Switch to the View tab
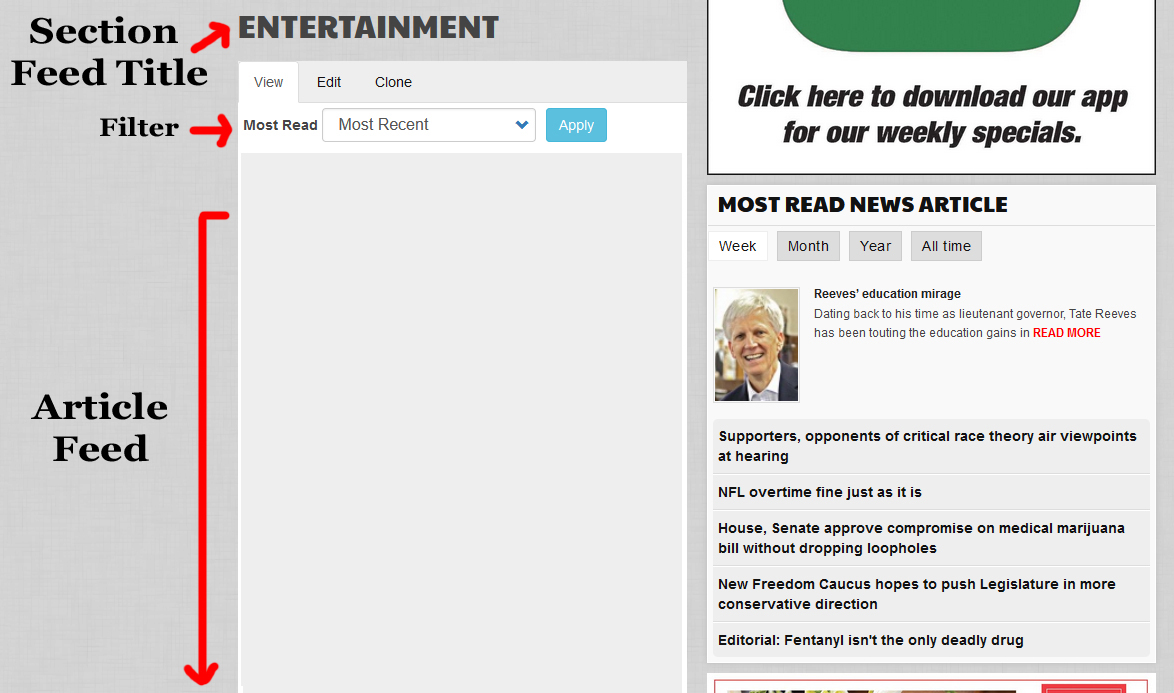 tap(268, 82)
